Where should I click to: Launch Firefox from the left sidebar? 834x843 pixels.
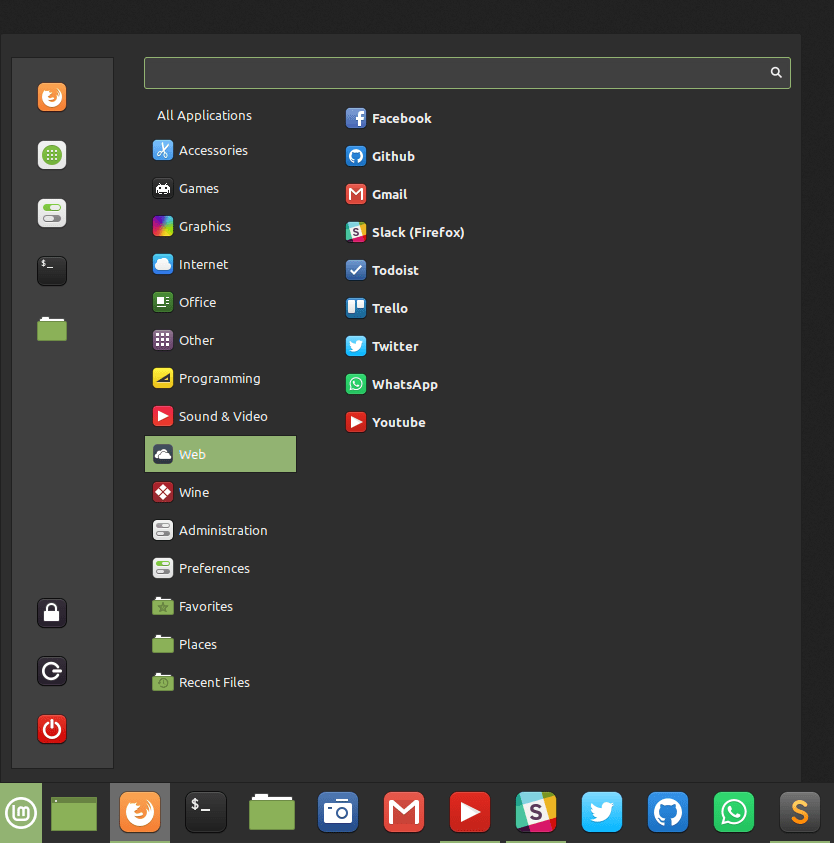click(52, 97)
